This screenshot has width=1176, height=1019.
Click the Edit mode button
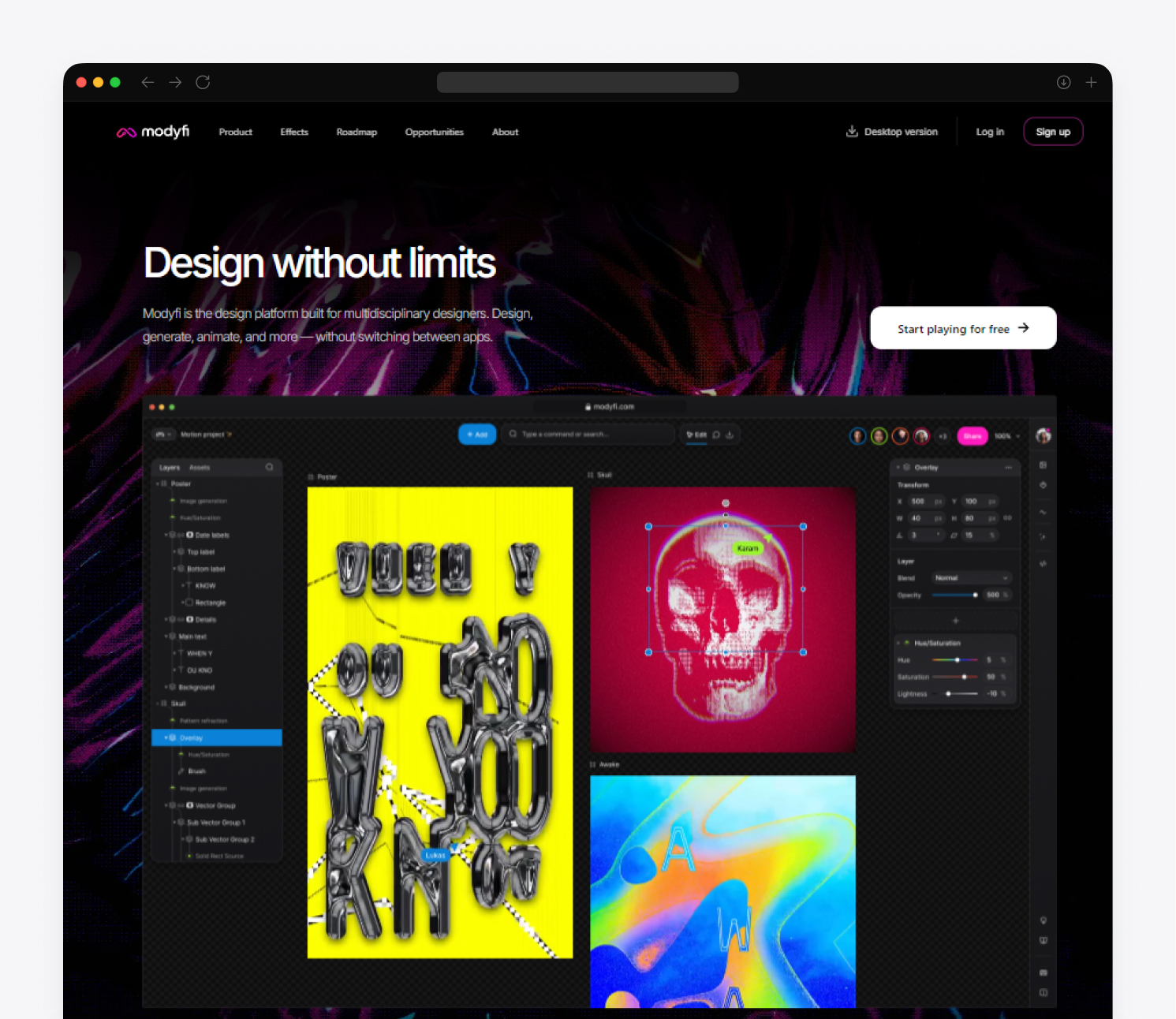[696, 435]
